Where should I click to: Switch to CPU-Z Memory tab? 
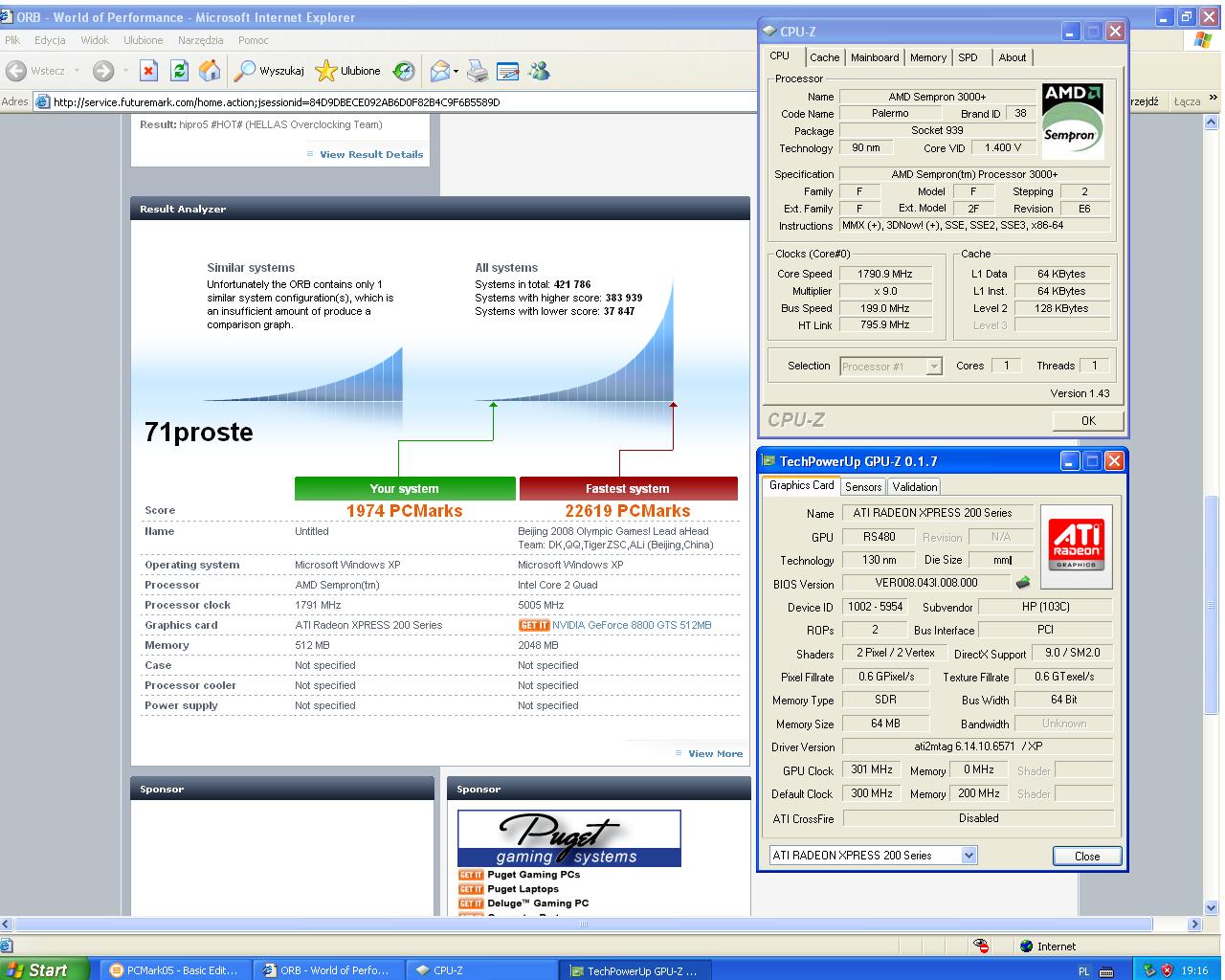point(928,57)
